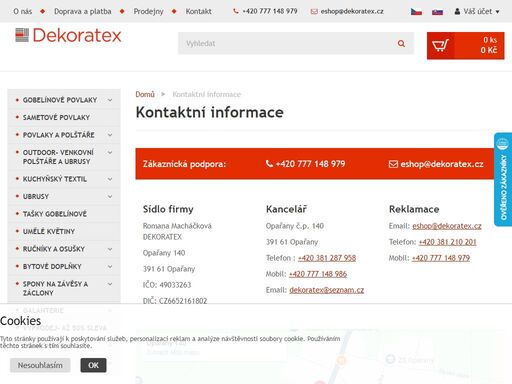Click envelope icon in top bar
The width and height of the screenshot is (512, 384).
(x=314, y=12)
